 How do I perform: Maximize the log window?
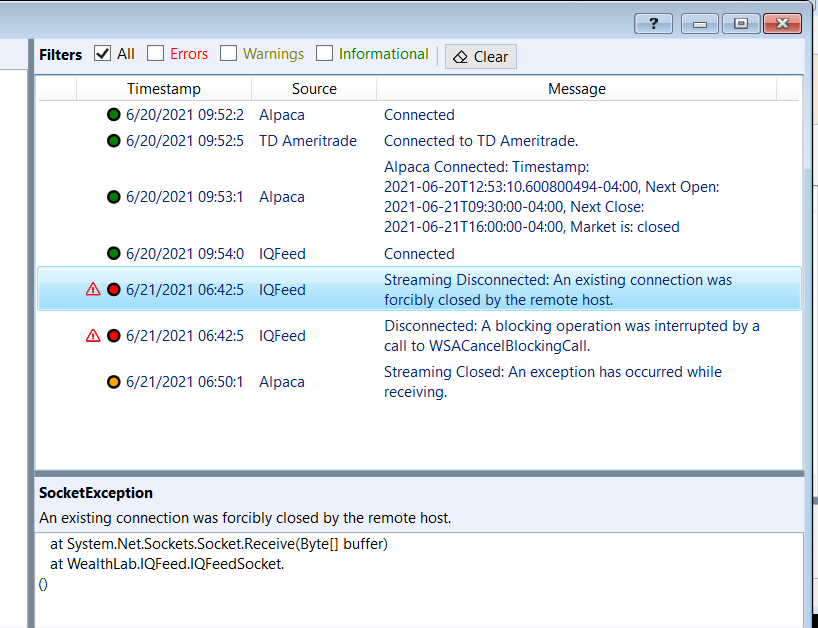741,23
